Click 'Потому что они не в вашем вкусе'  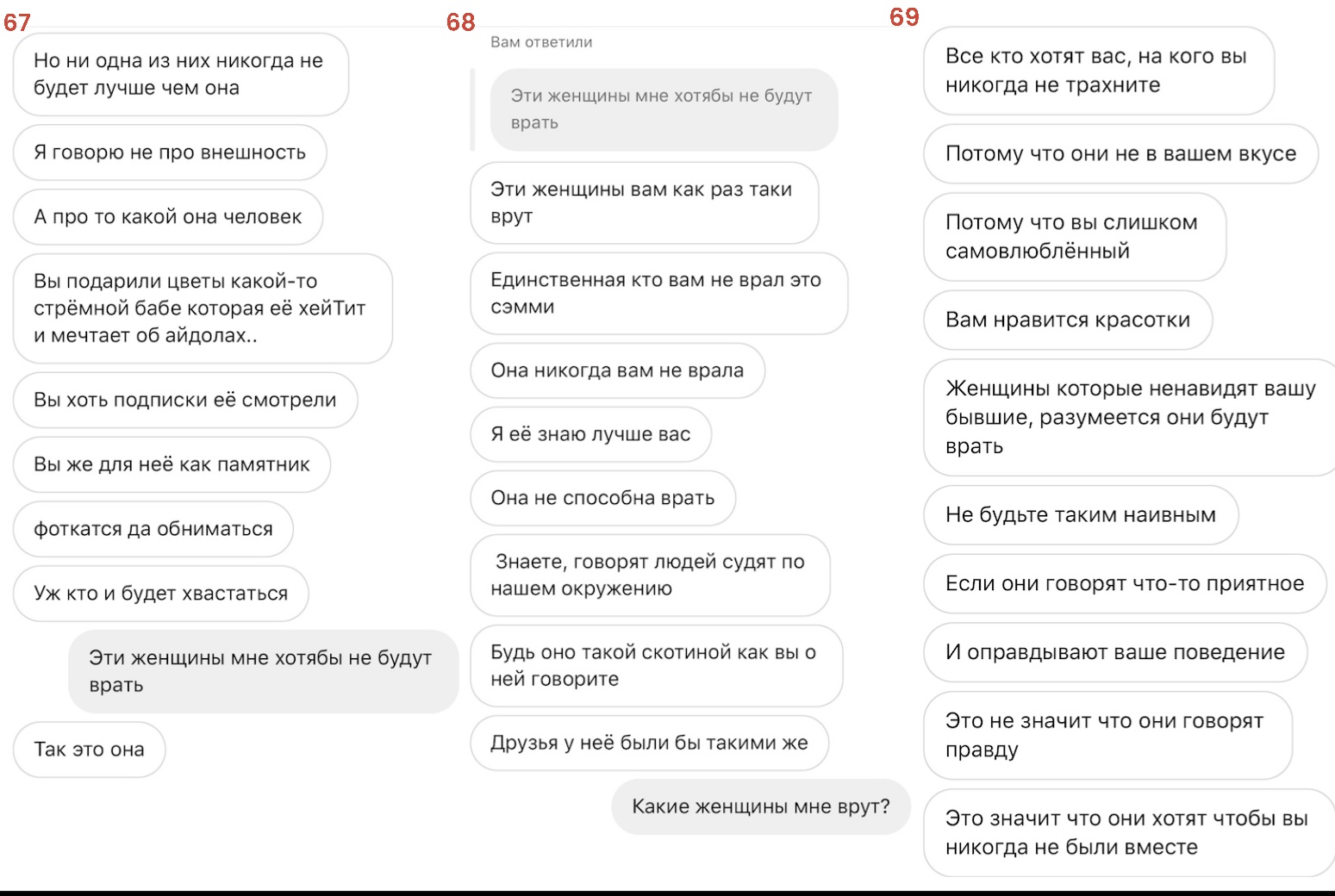tap(1120, 154)
